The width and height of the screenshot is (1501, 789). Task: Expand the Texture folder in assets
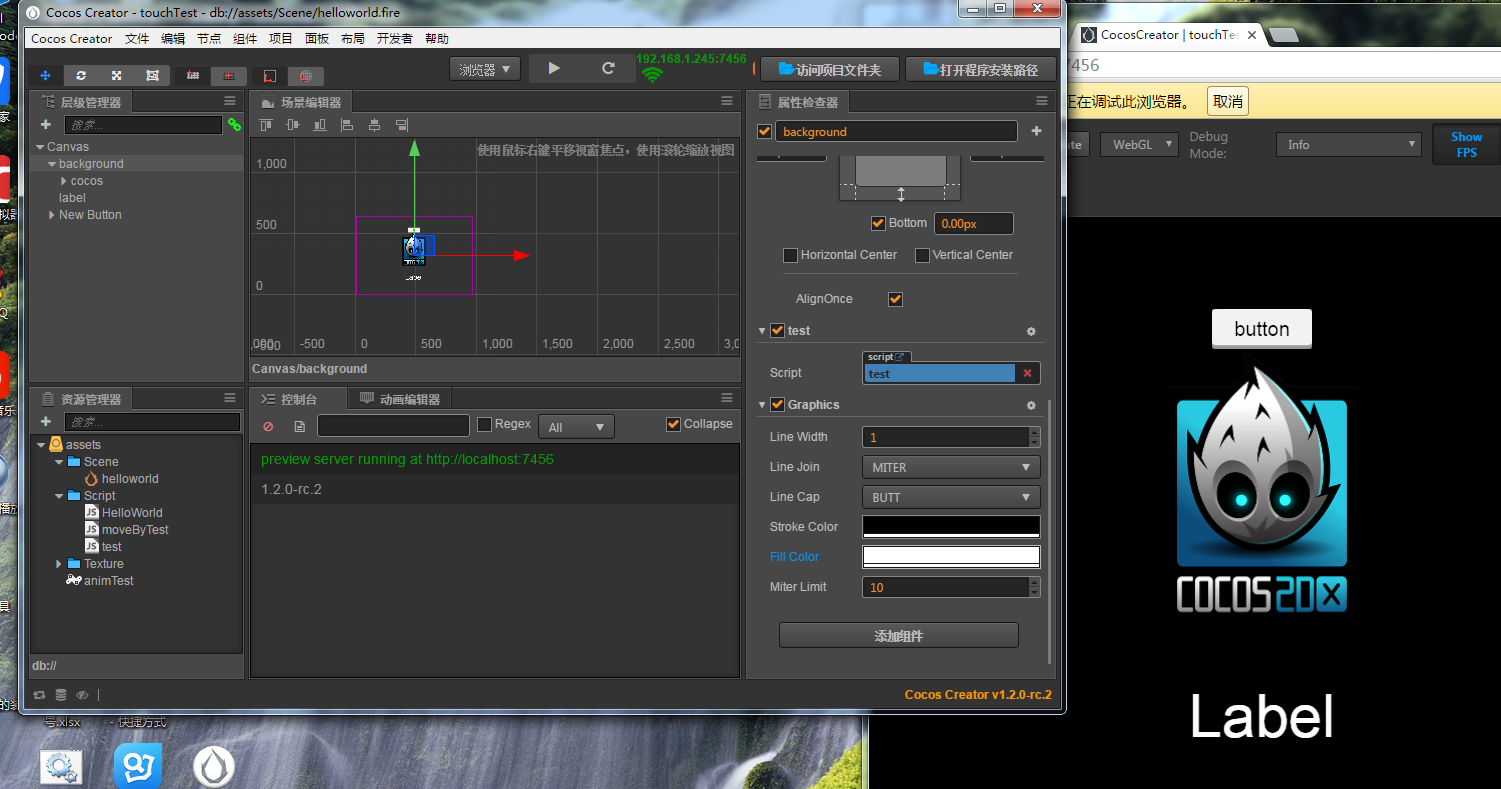click(x=59, y=564)
